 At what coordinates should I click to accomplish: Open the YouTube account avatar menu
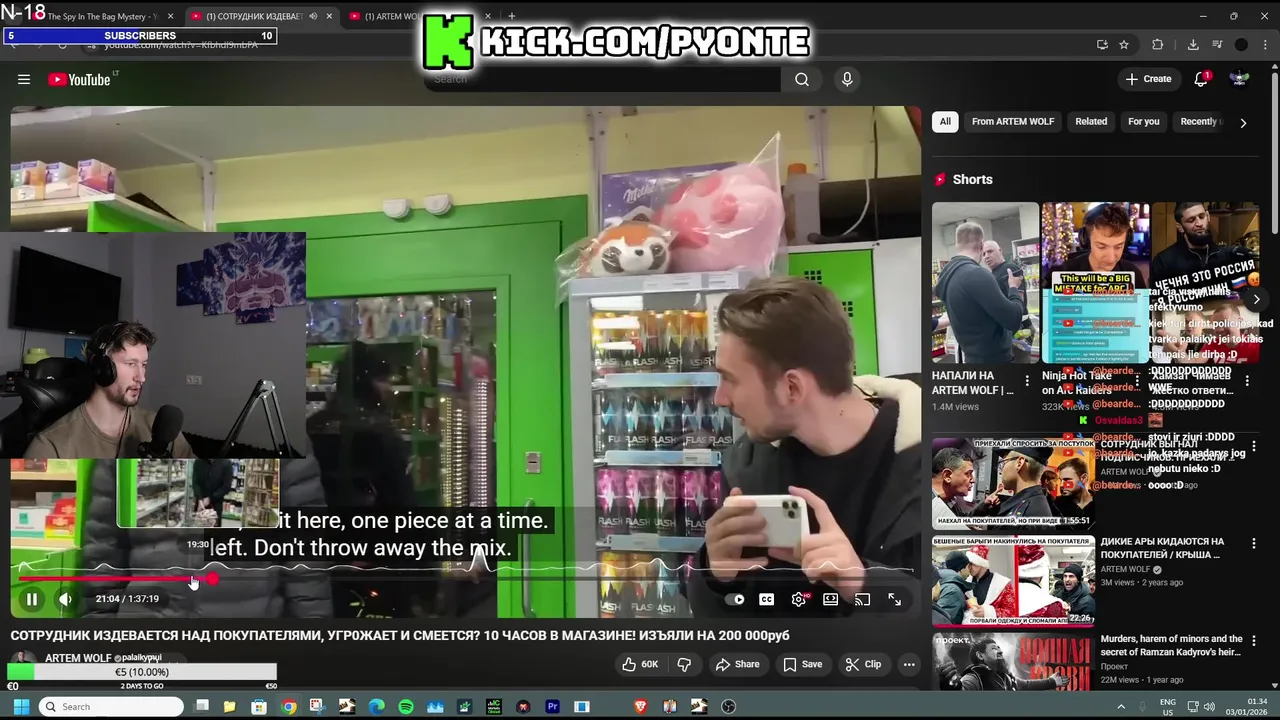click(1240, 79)
